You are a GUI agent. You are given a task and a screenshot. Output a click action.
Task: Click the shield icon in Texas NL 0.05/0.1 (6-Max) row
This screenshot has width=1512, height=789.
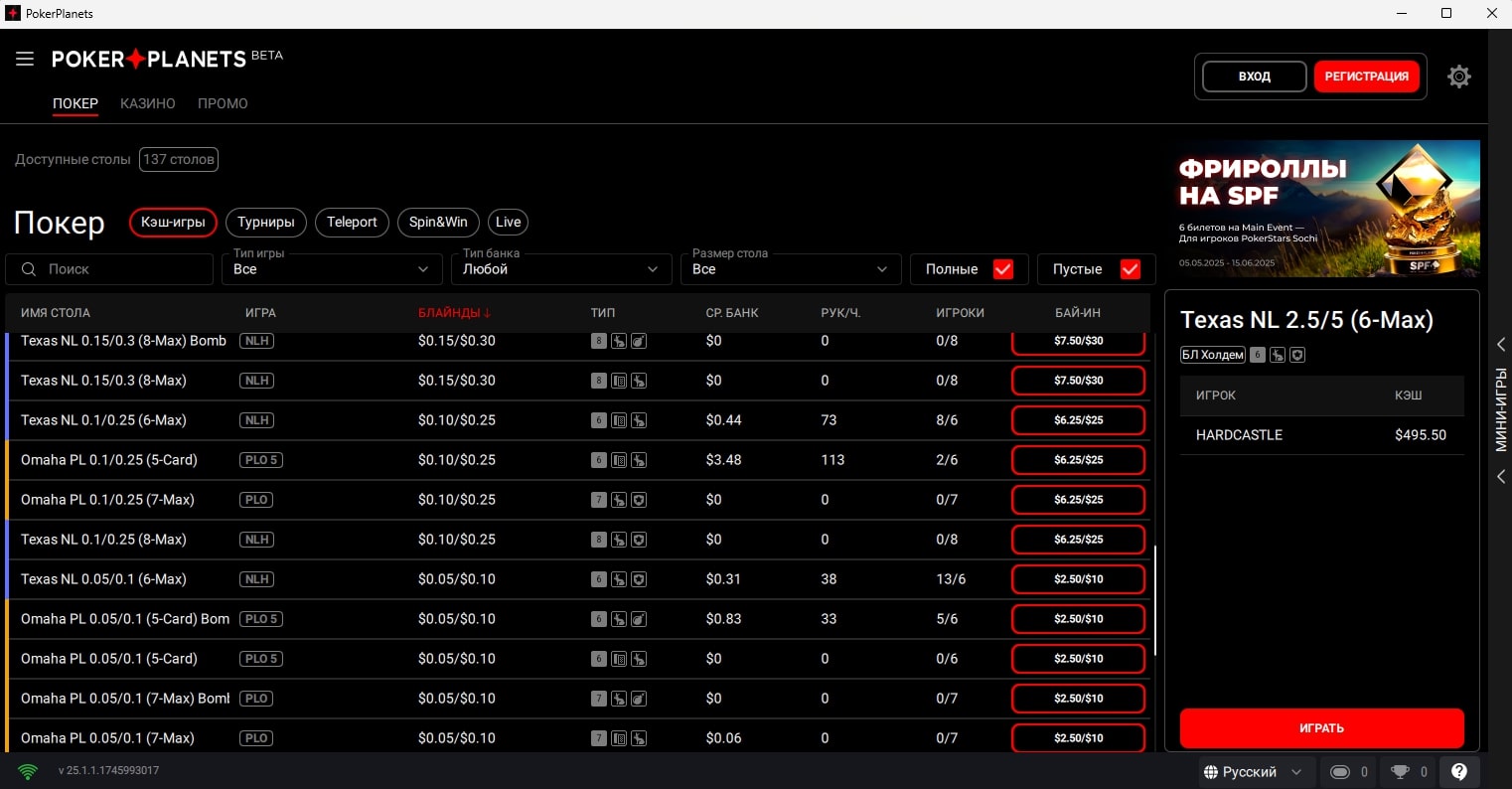tap(639, 579)
